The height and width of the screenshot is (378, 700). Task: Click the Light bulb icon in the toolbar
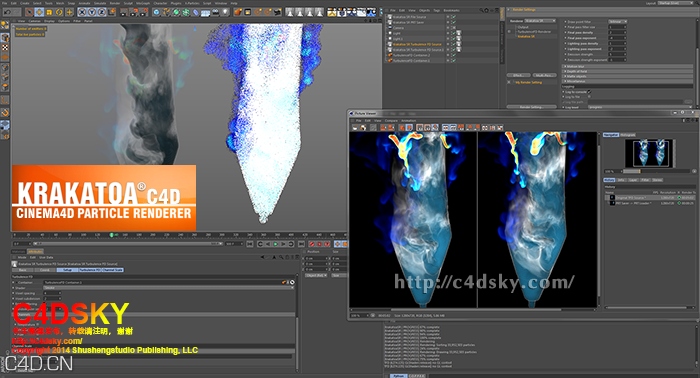(225, 12)
